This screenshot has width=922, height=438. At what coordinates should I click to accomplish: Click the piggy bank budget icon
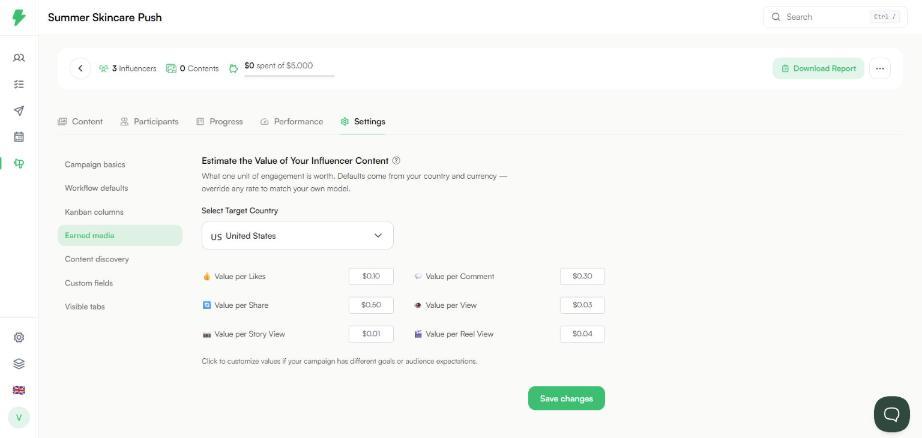tap(233, 68)
